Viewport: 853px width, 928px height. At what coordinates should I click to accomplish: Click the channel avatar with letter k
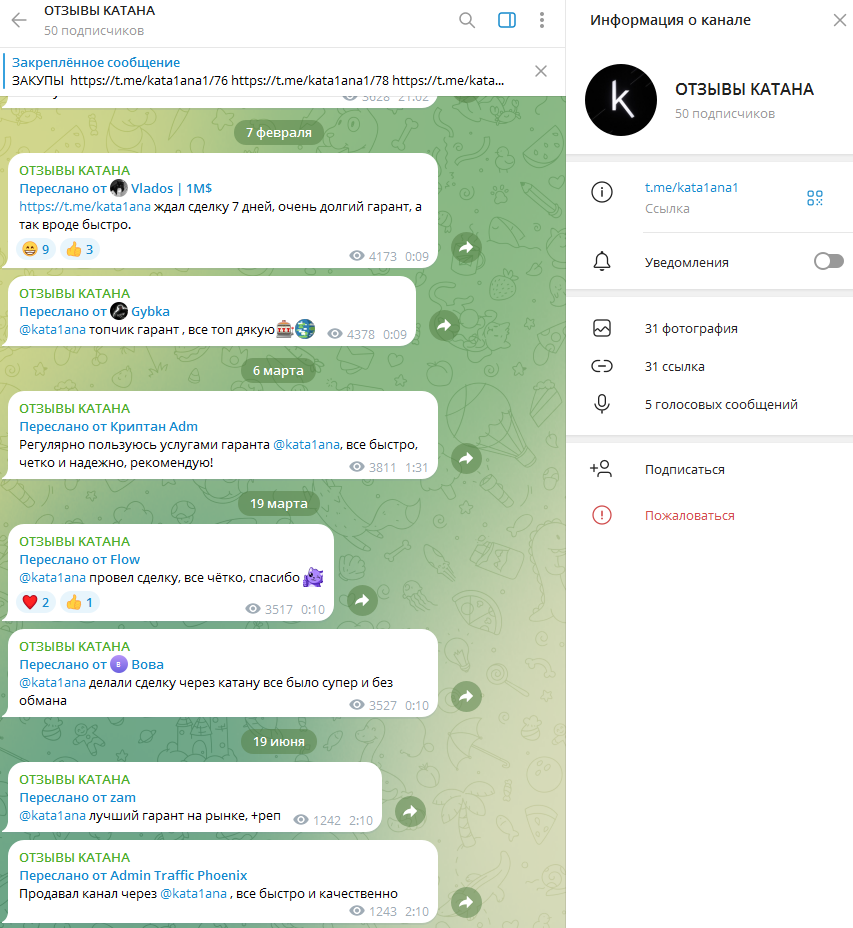pyautogui.click(x=620, y=99)
